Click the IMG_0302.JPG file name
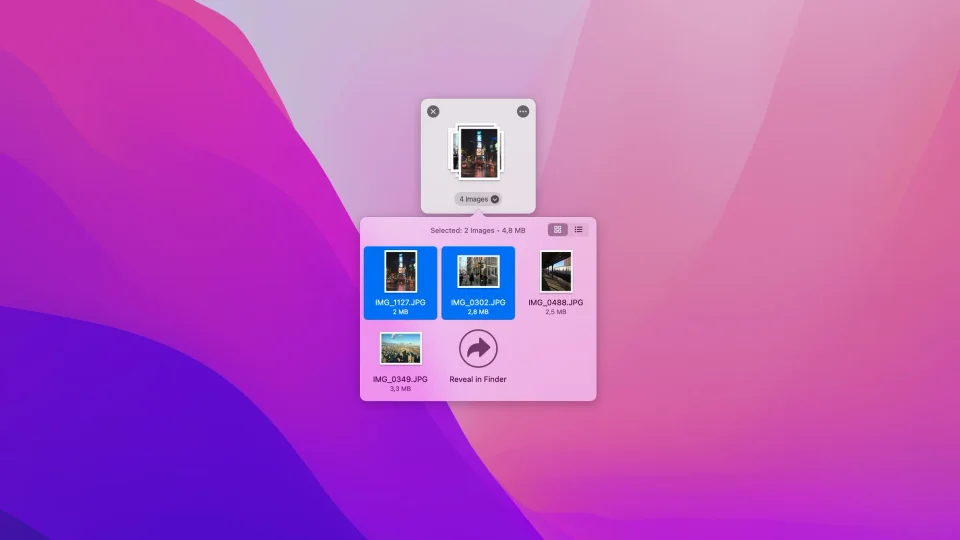This screenshot has height=540, width=960. point(478,302)
